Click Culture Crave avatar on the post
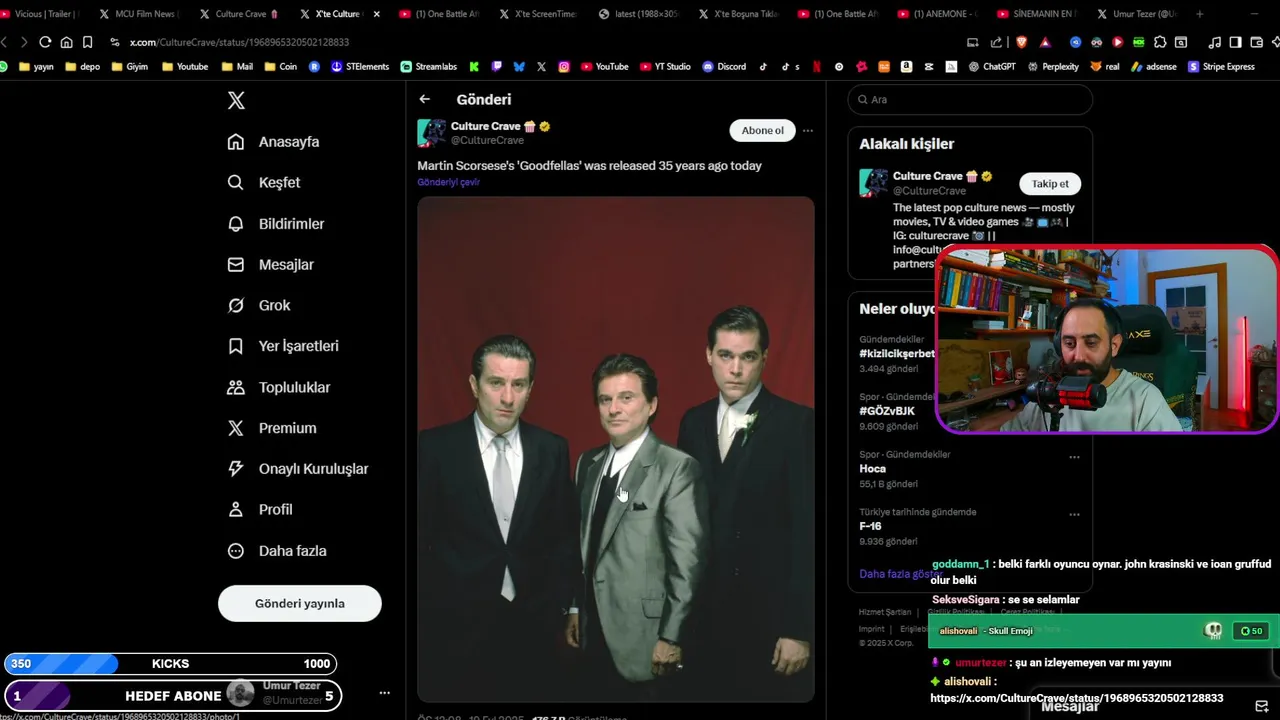The image size is (1280, 720). (x=431, y=133)
